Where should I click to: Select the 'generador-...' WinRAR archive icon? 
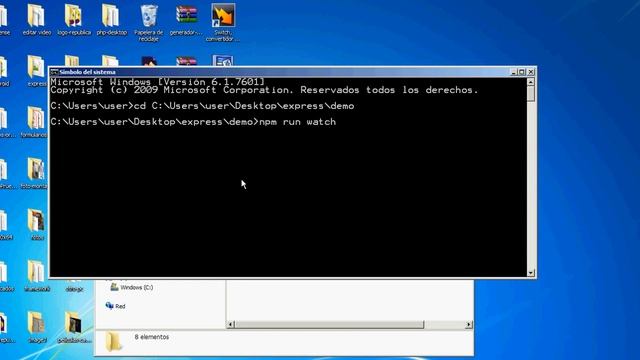click(x=186, y=19)
